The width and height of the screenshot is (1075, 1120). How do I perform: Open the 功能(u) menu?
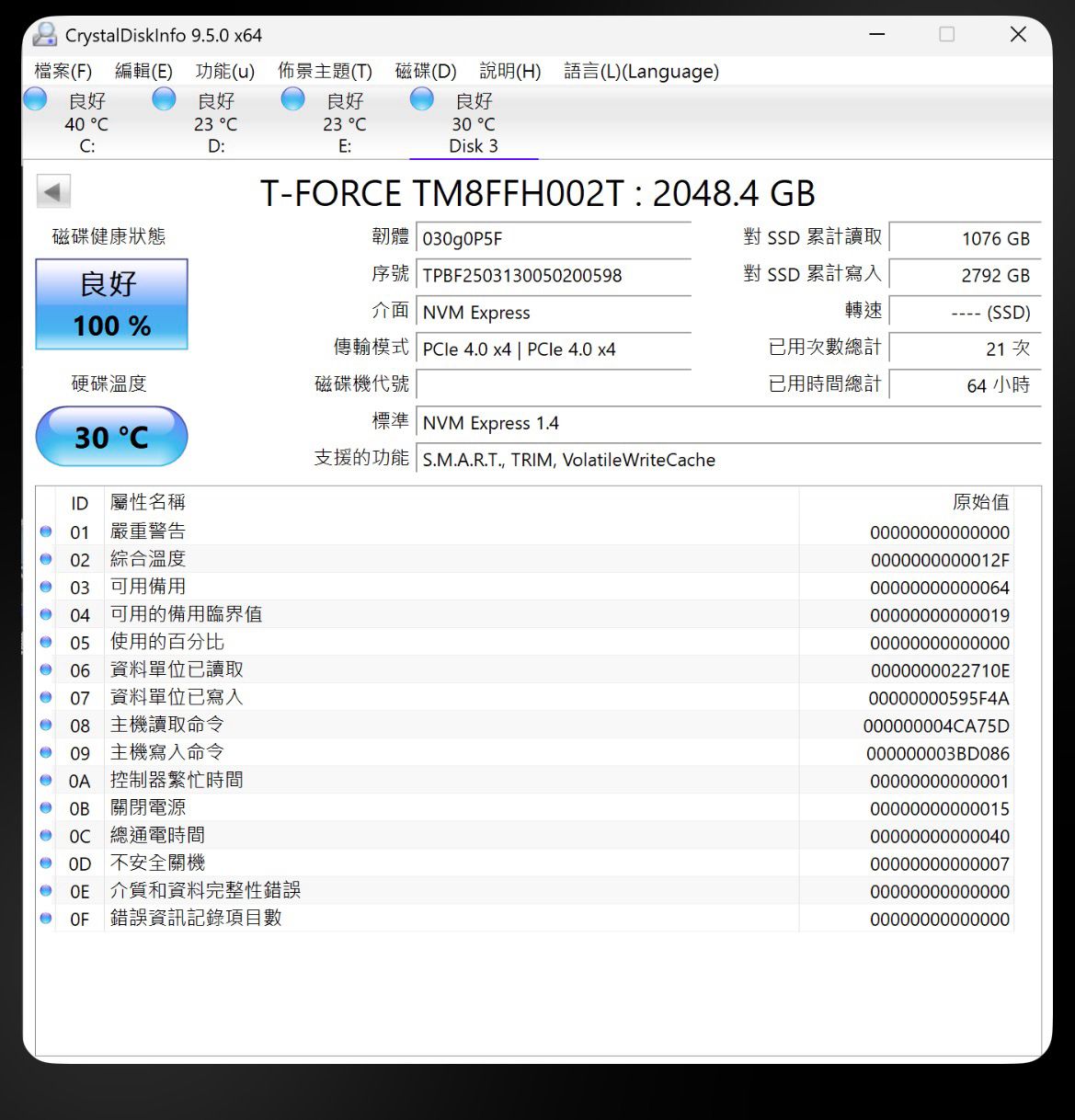click(x=224, y=71)
